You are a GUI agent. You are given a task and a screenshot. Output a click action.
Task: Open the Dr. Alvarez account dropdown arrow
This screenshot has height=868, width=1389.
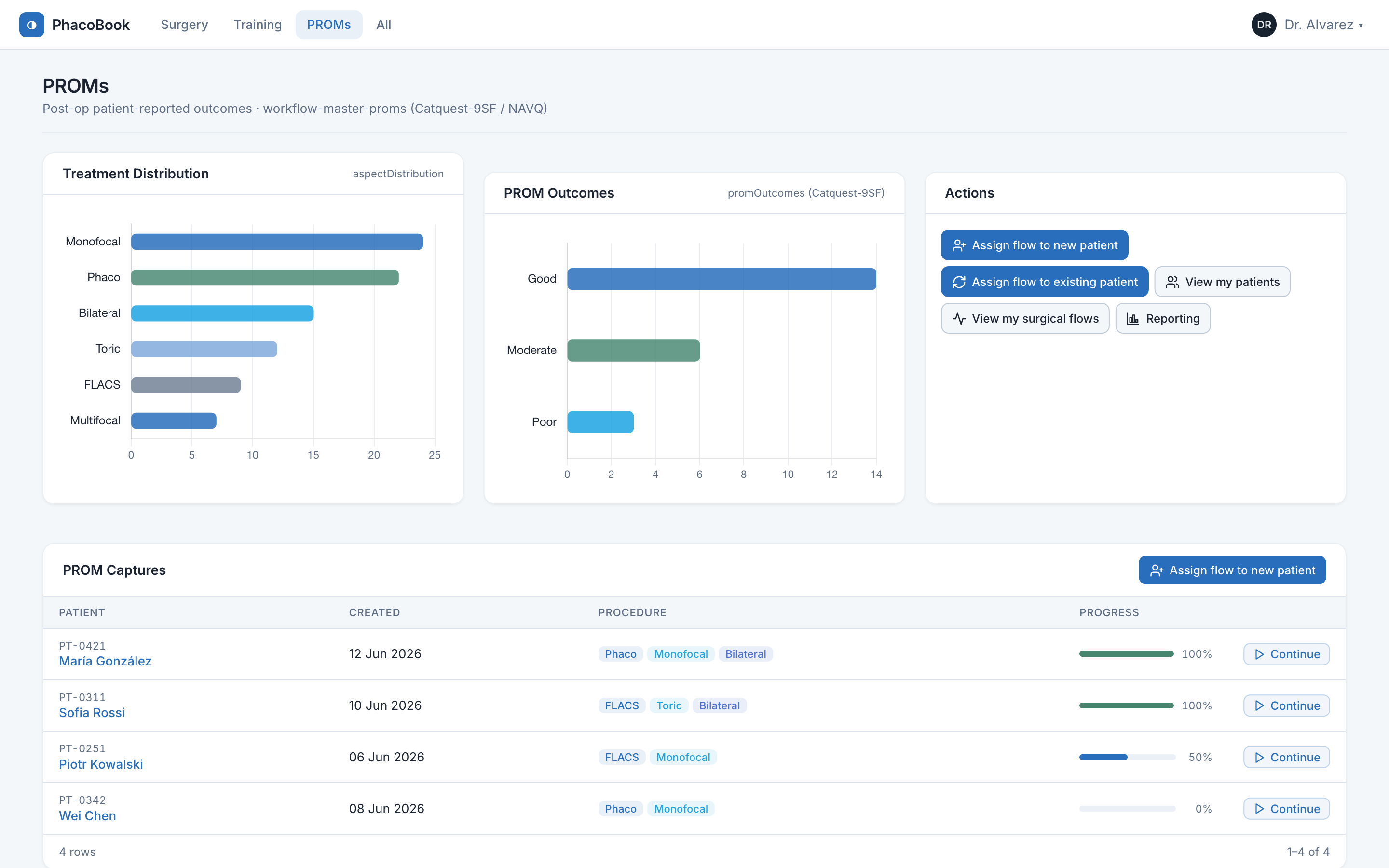point(1360,26)
